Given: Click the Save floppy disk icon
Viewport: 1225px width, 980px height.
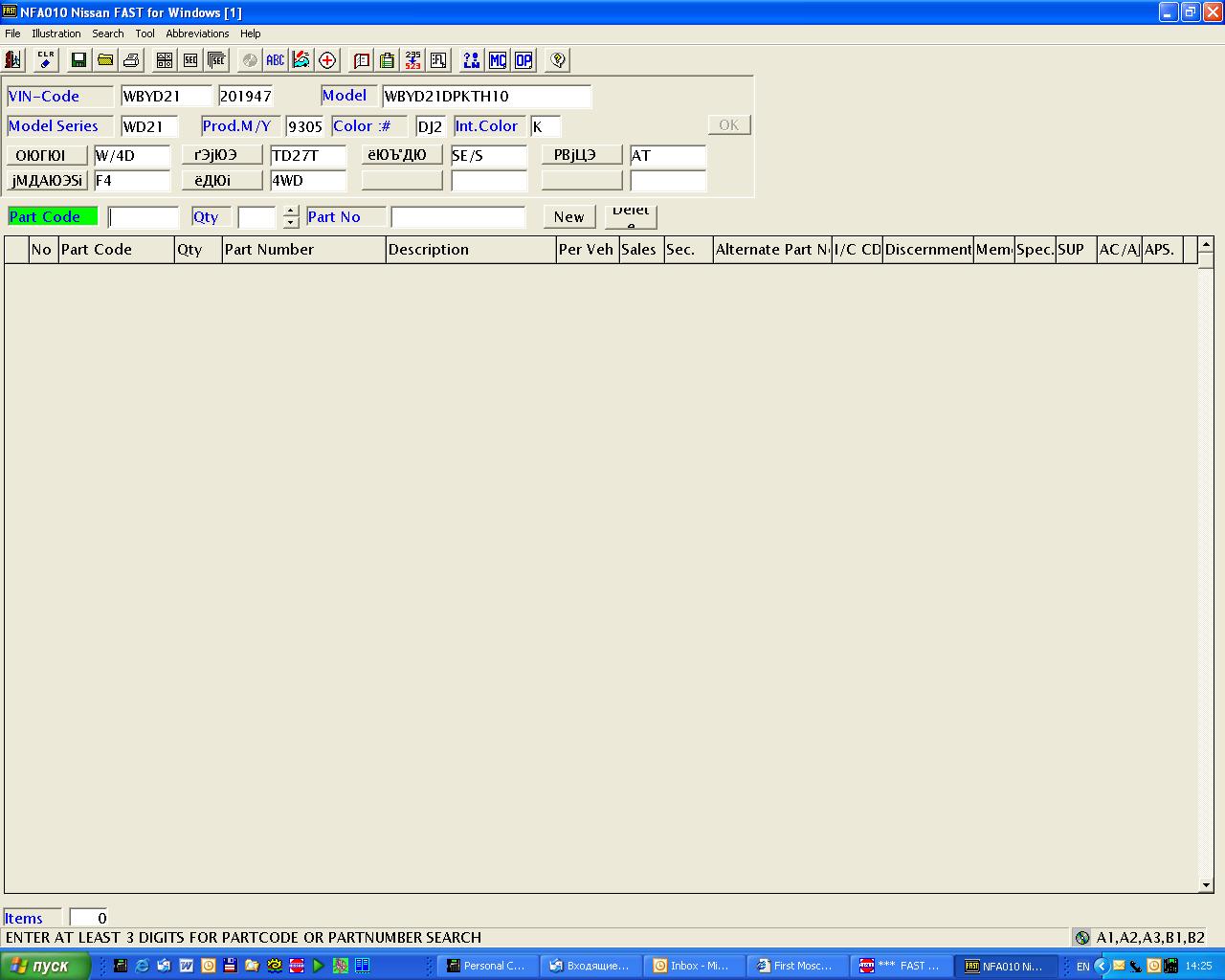Looking at the screenshot, I should [x=78, y=60].
